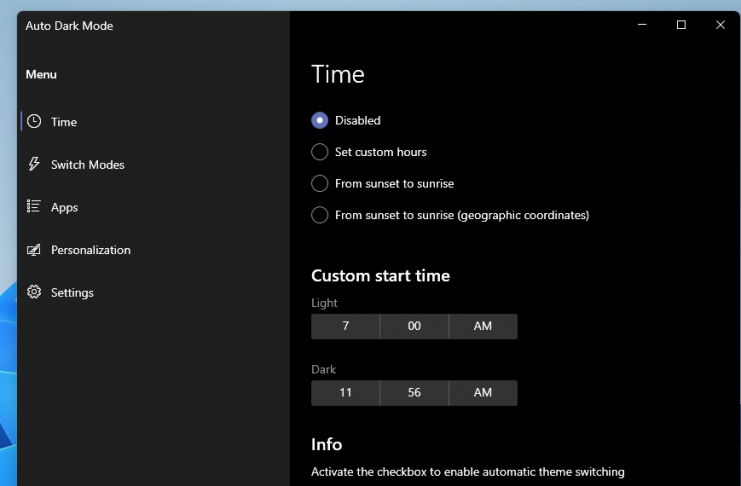The width and height of the screenshot is (741, 486).
Task: Go to the Apps section
Action: tap(154, 207)
